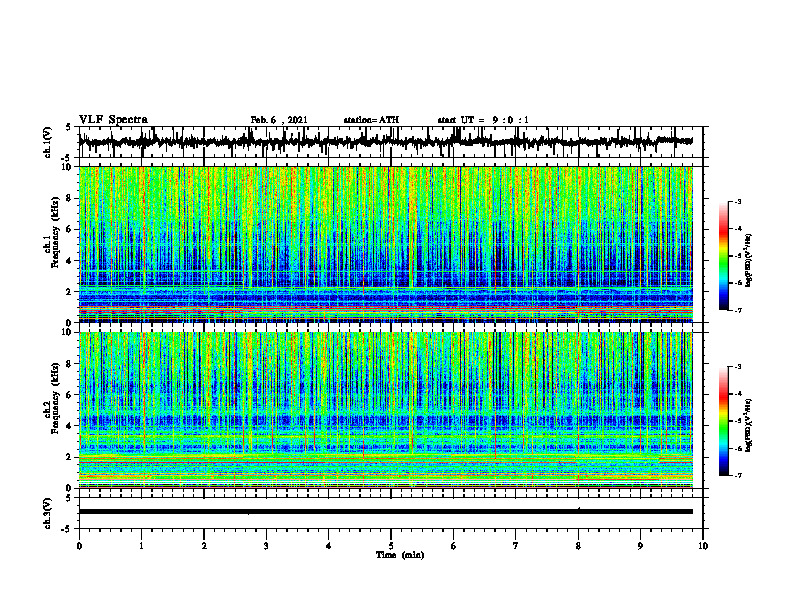This screenshot has width=792, height=612.
Task: Click the "-5" tick on ch.3(V) axis
Action: coord(67,529)
